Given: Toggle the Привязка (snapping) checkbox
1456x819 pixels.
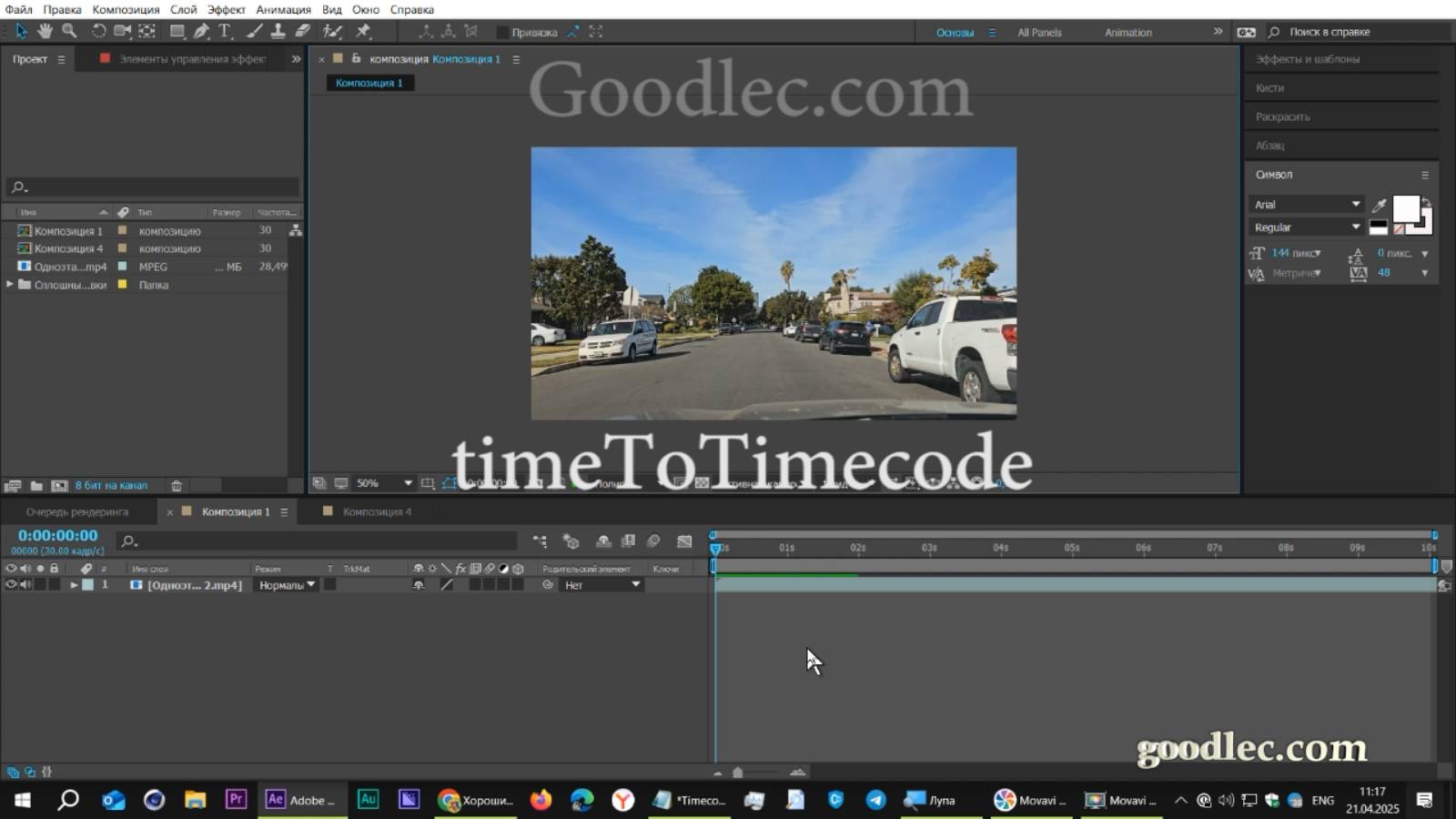Looking at the screenshot, I should point(504,31).
